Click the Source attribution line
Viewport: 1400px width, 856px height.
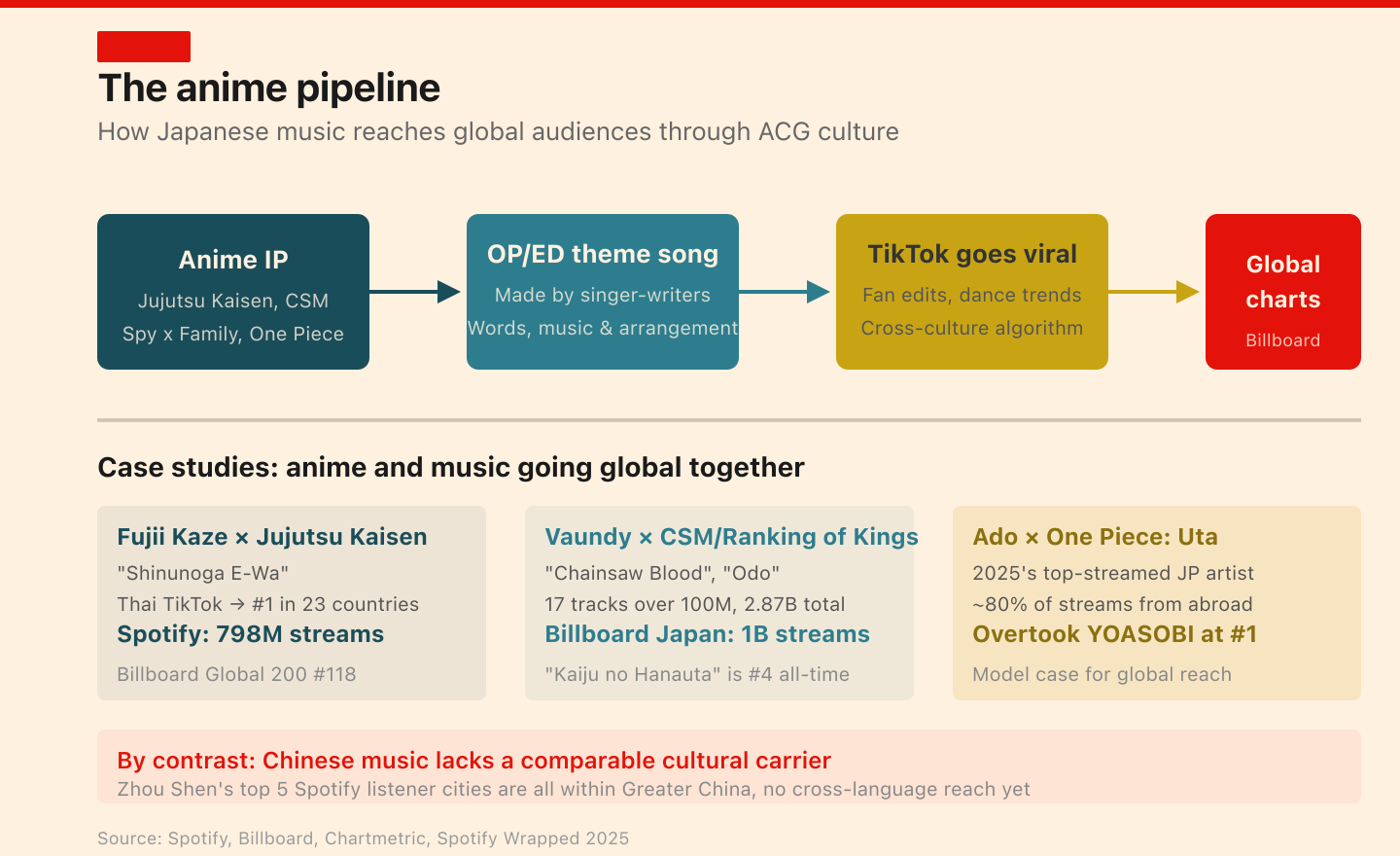(364, 838)
